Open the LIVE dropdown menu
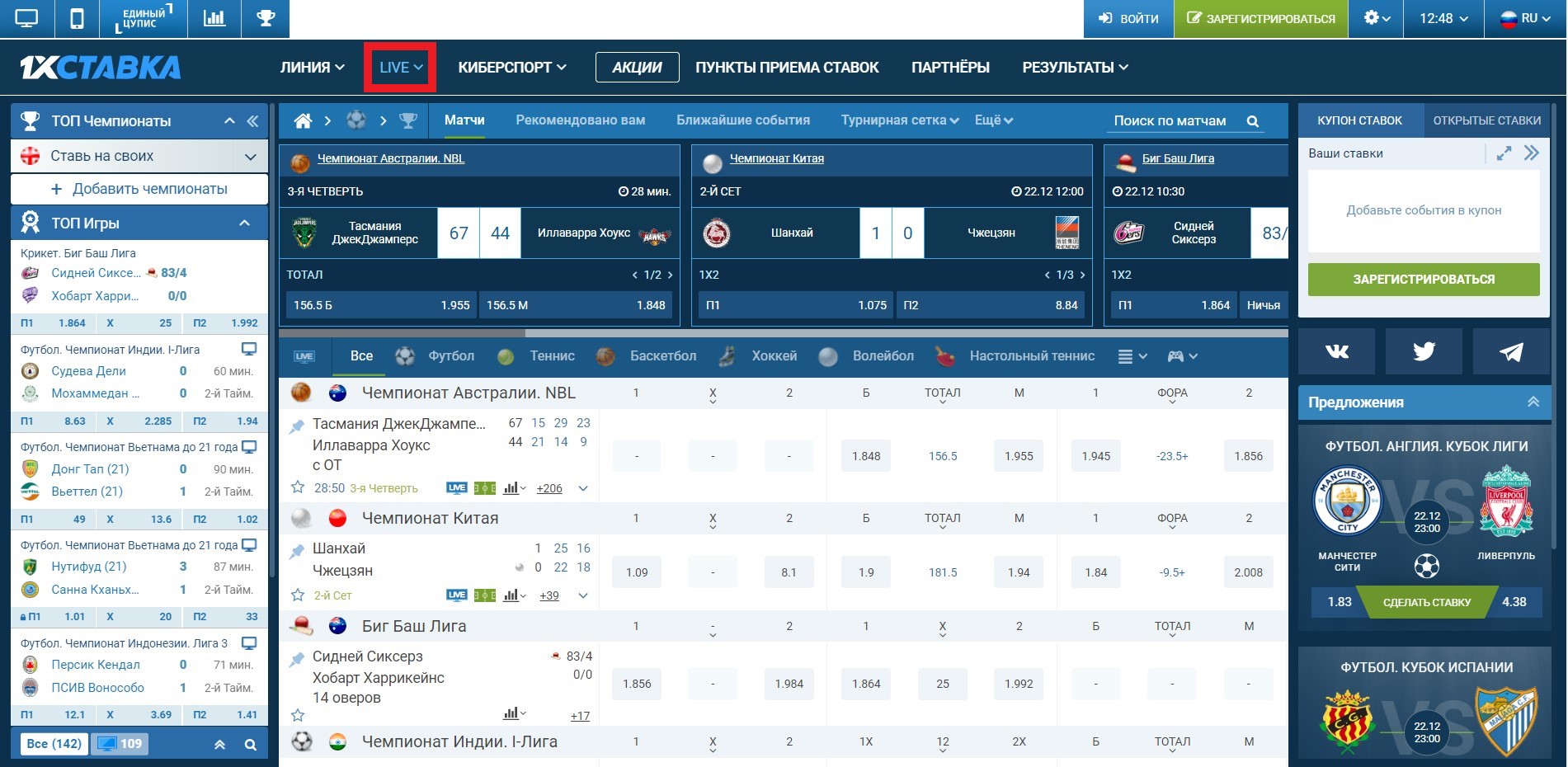The width and height of the screenshot is (1568, 767). (401, 68)
